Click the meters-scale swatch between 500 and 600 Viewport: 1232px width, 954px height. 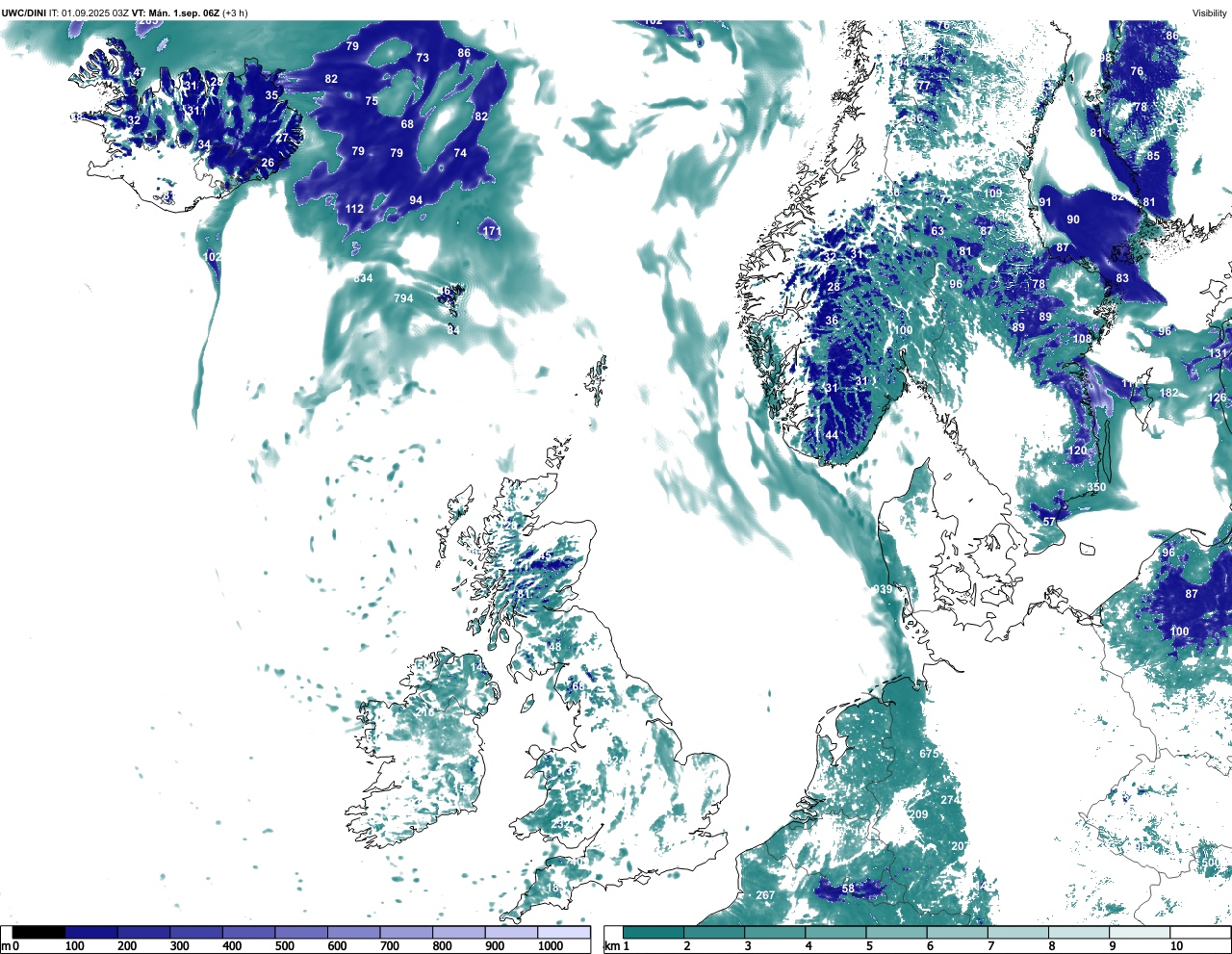pos(301,933)
